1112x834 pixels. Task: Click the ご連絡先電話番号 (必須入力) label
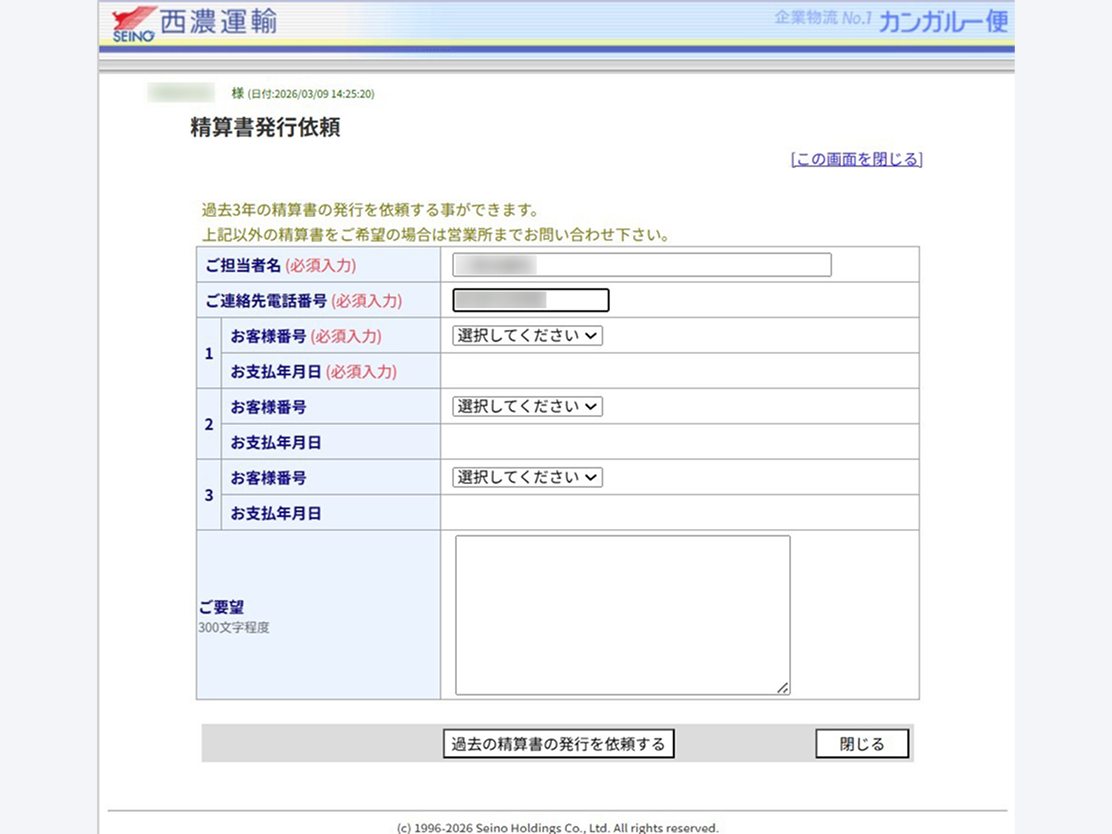304,301
